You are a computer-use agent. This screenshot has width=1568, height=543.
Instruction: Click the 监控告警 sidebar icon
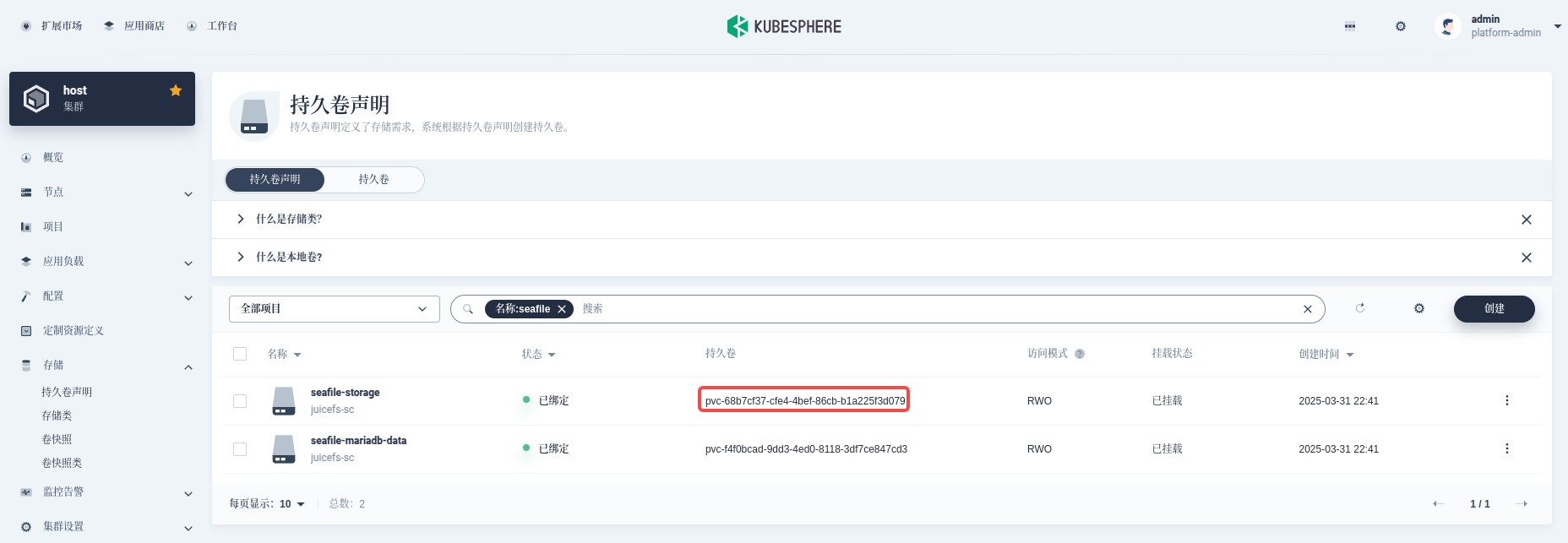[26, 491]
